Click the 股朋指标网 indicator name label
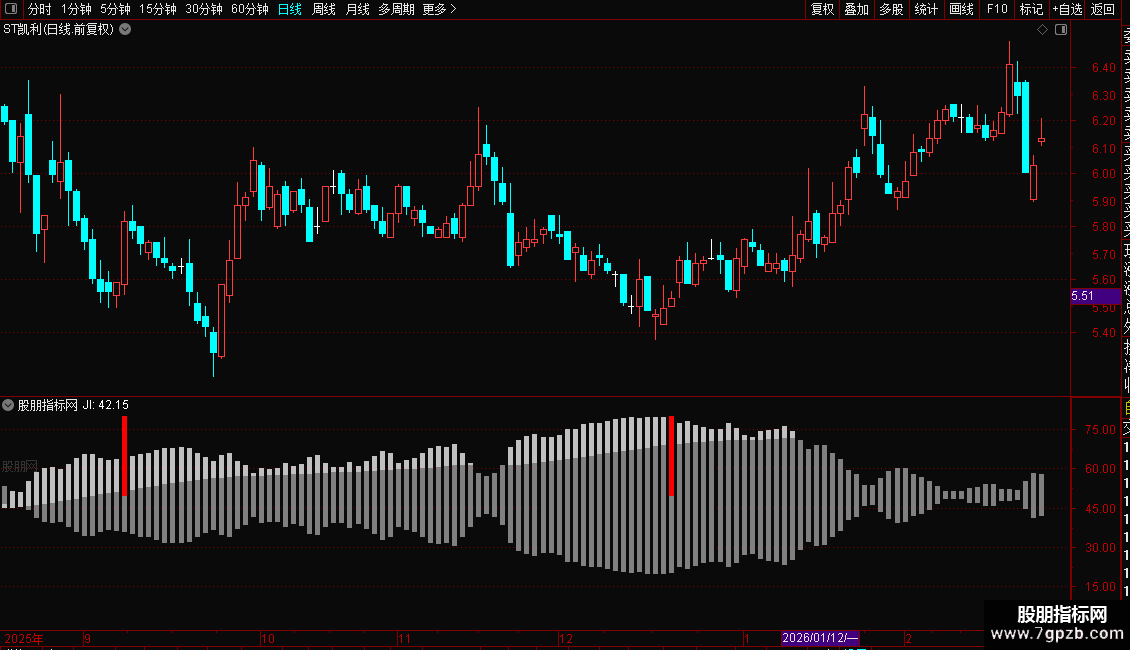Image resolution: width=1130 pixels, height=650 pixels. pos(48,405)
